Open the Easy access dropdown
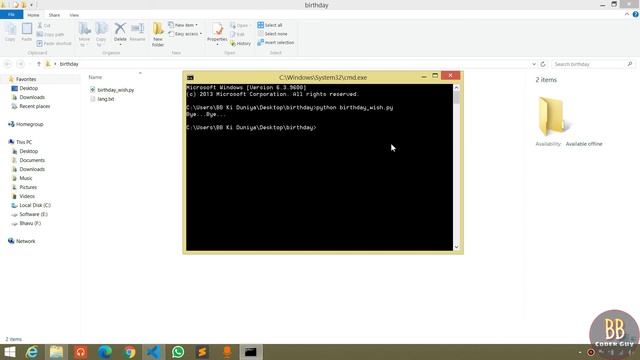The height and width of the screenshot is (360, 640). pyautogui.click(x=185, y=34)
